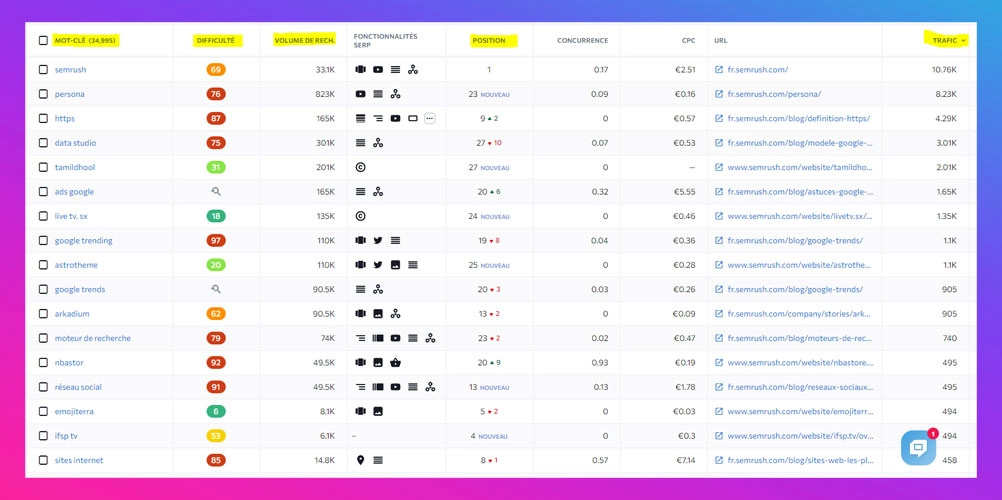Open the semrush keyword link
The height and width of the screenshot is (500, 1002).
coord(70,70)
